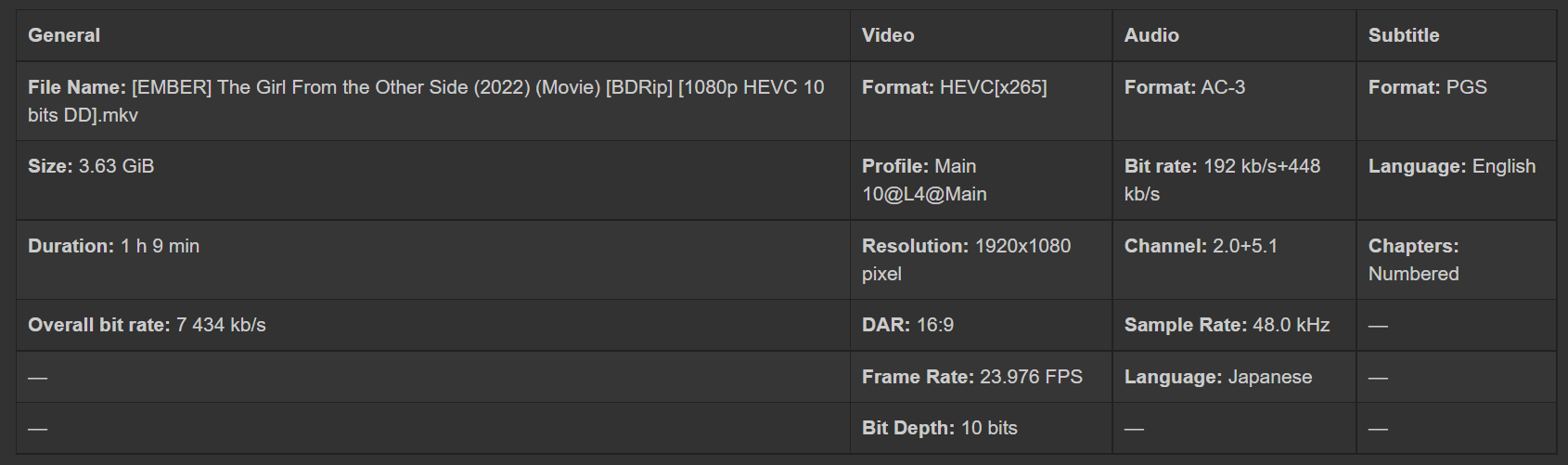Click the Subtitle column header
Screen dimensions: 1568x465
pos(1404,35)
